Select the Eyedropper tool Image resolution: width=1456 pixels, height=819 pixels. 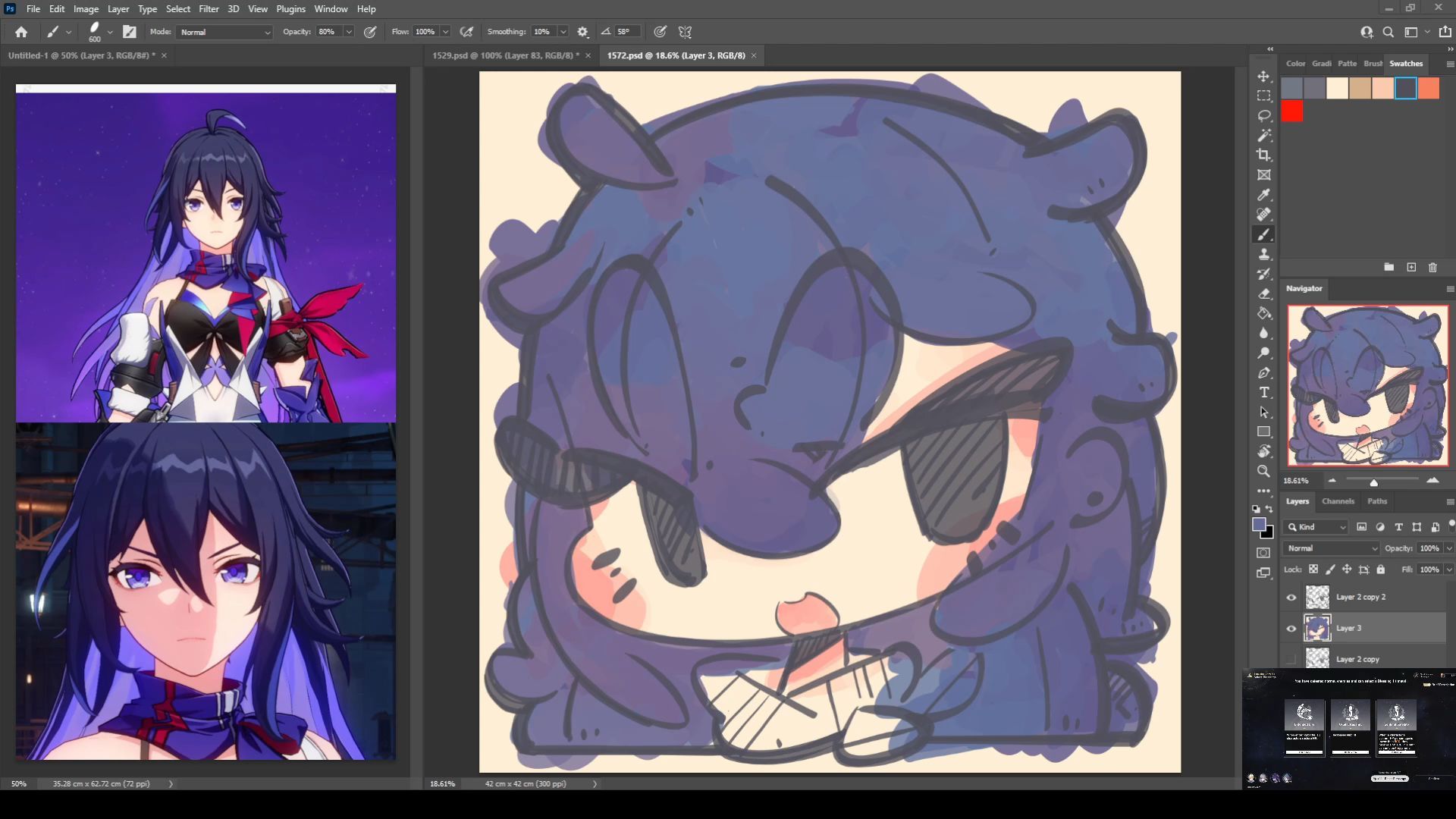click(x=1263, y=195)
